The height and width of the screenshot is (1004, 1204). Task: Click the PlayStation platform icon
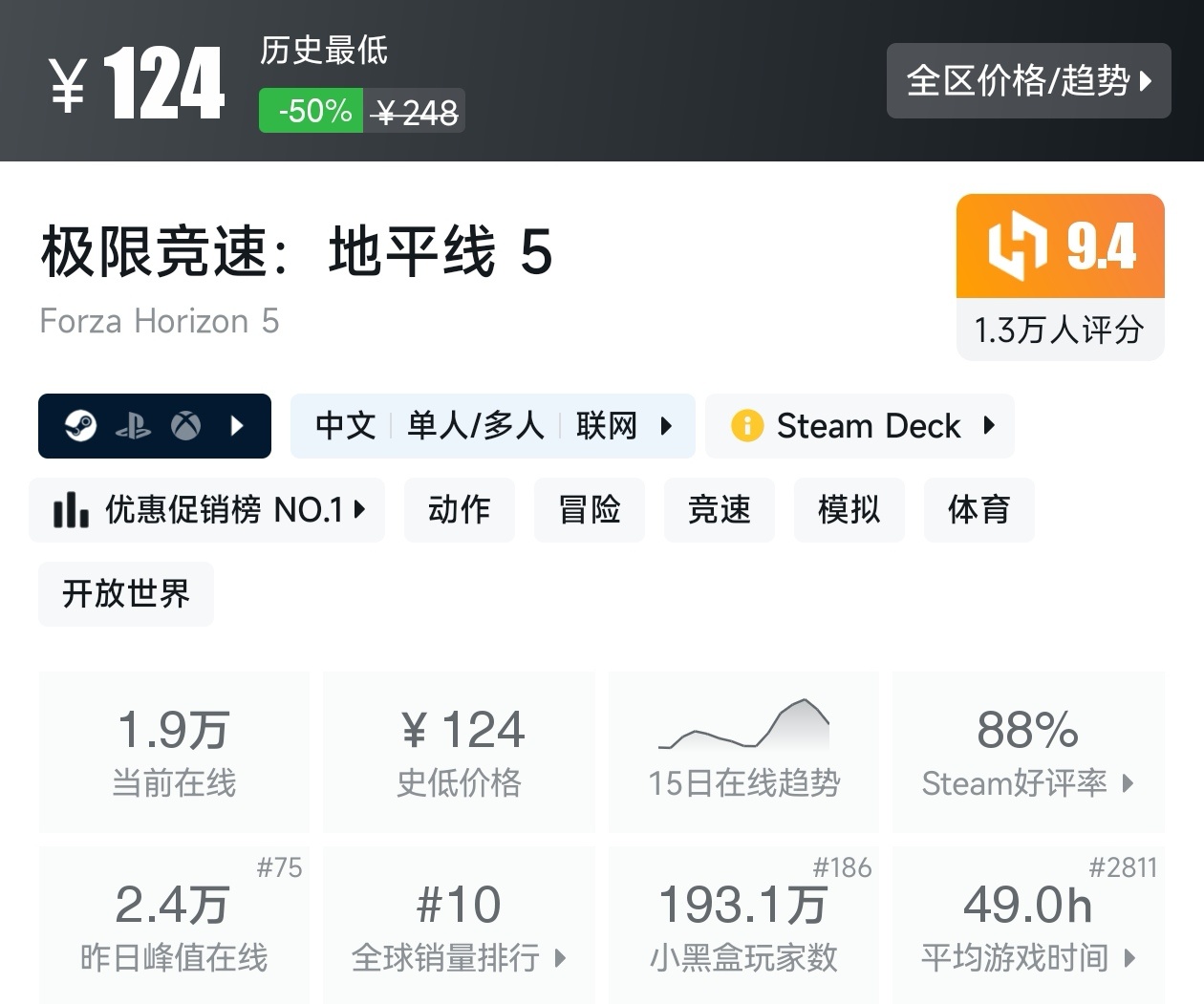coord(133,426)
